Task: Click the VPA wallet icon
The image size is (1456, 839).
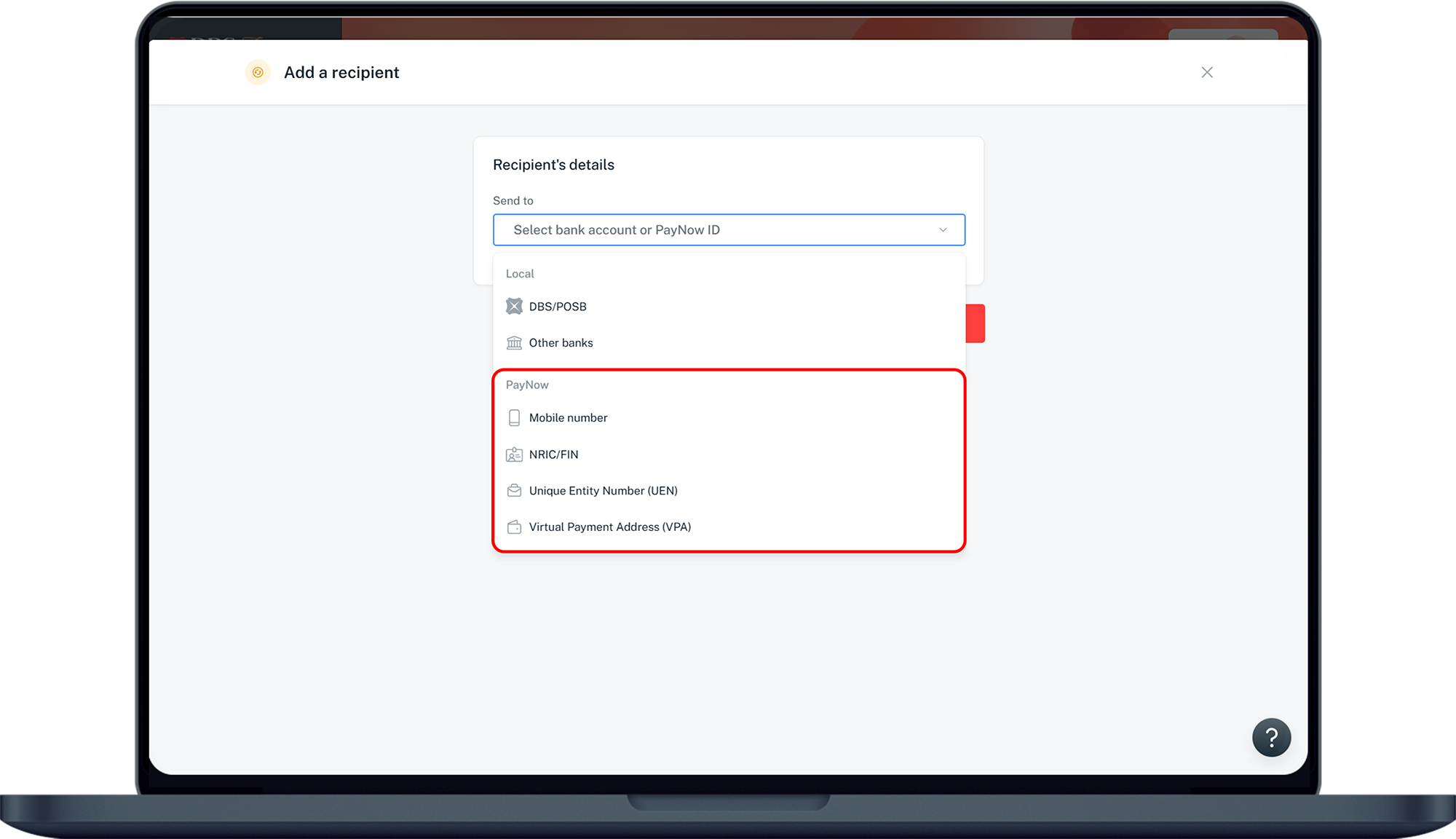Action: 514,527
